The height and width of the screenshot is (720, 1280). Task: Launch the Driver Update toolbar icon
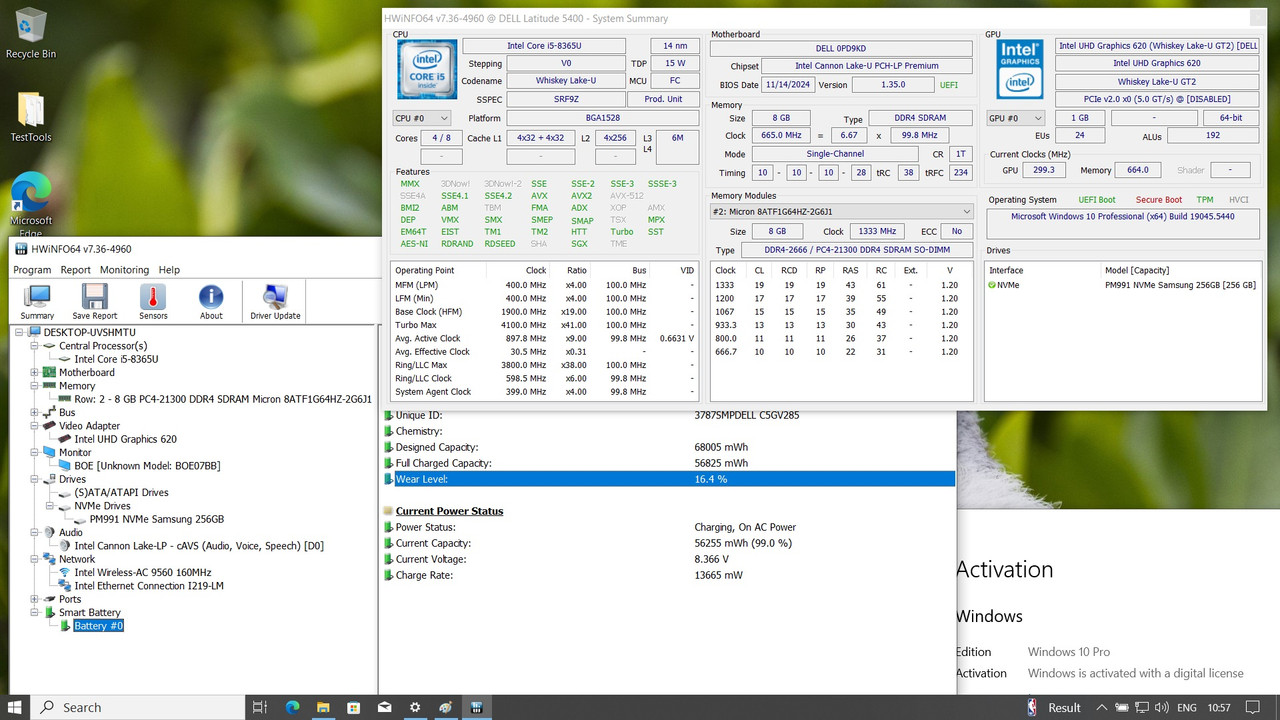275,302
